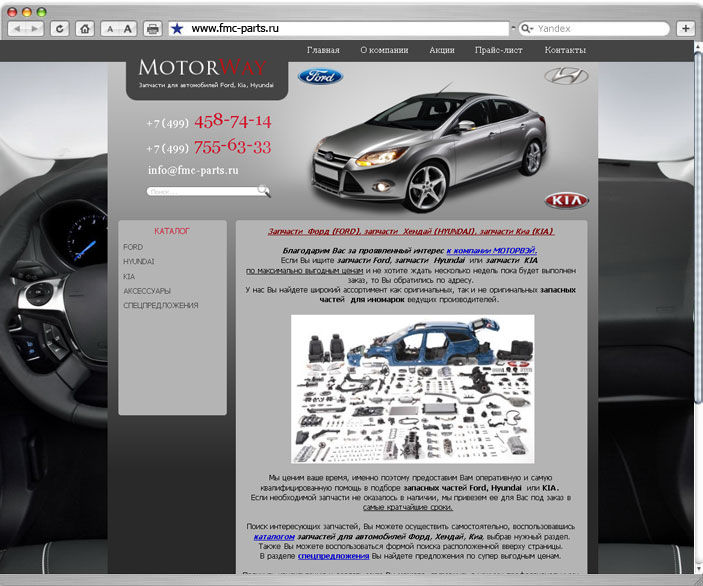The width and height of the screenshot is (703, 586).
Task: Follow the 'каталогом' link in text
Action: pyautogui.click(x=274, y=537)
